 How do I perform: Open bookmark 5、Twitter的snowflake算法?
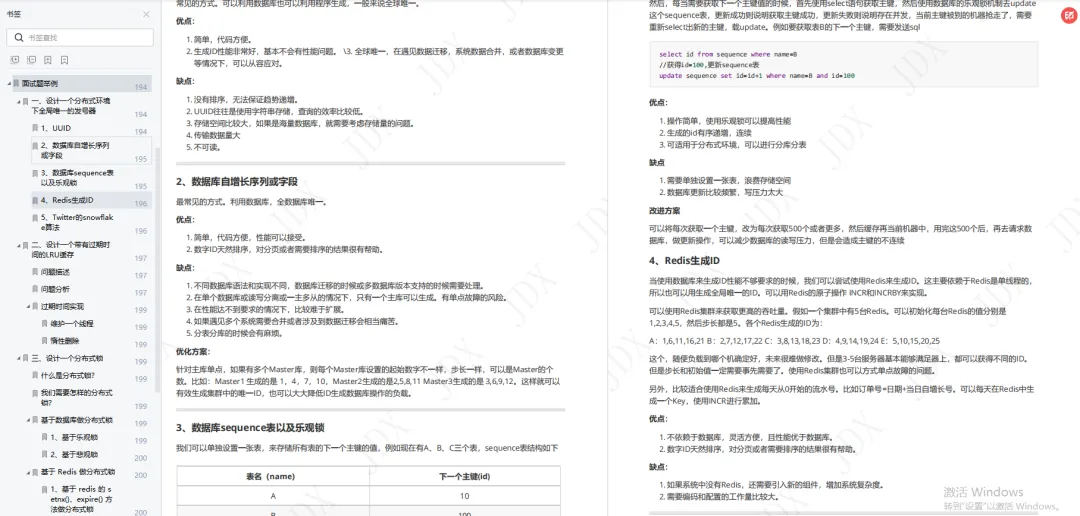point(76,222)
